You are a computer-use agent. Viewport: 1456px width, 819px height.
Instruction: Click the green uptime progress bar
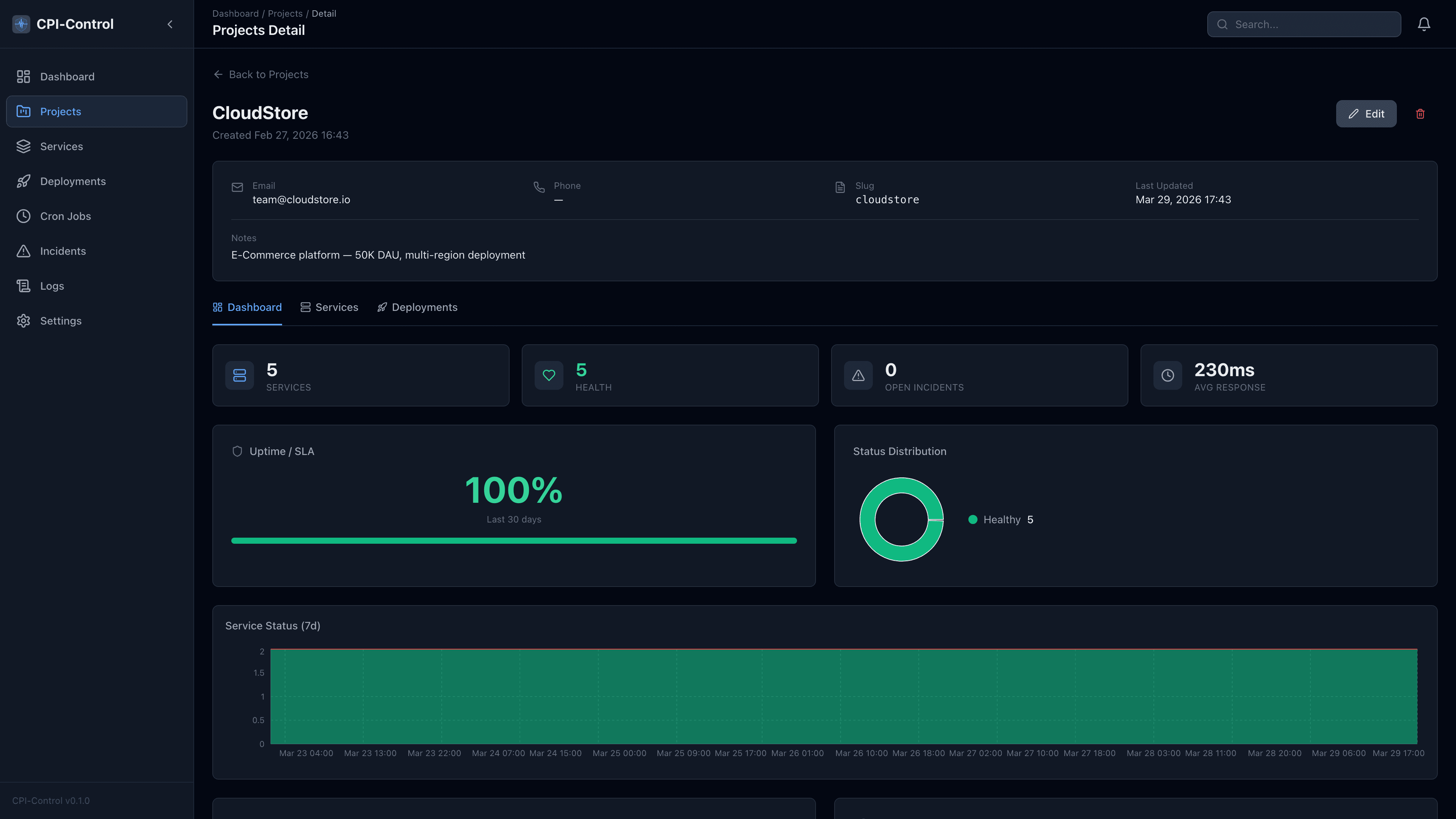point(514,541)
